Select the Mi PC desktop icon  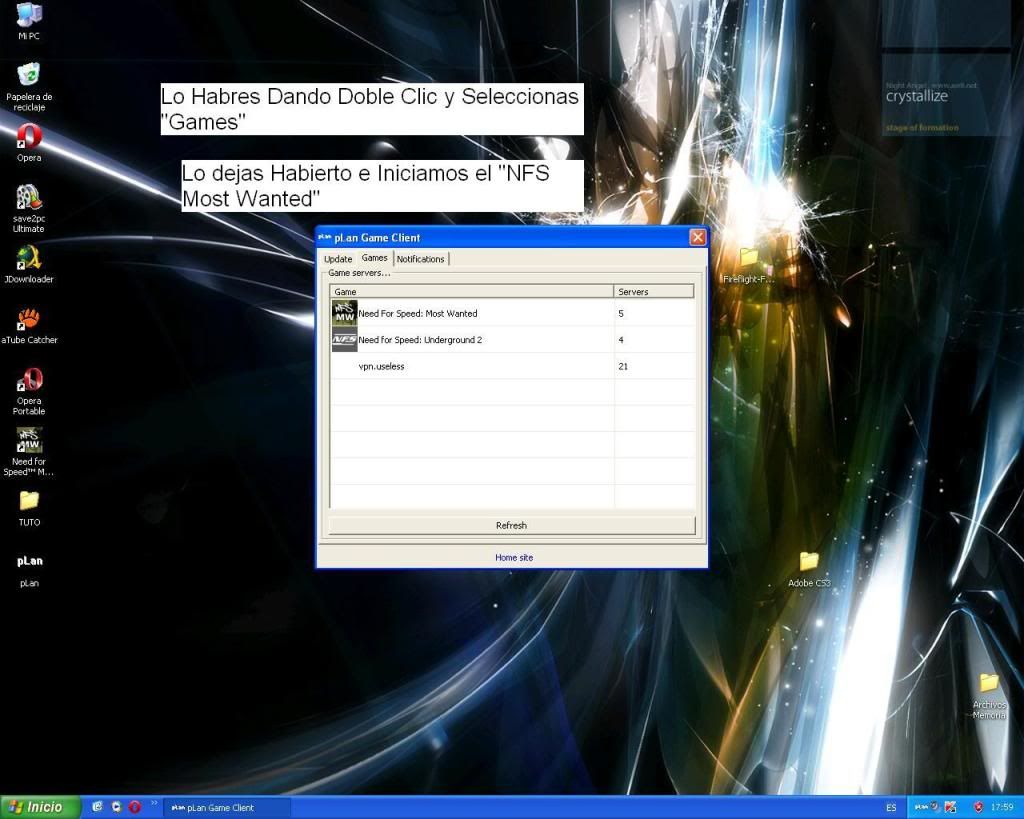pos(29,21)
